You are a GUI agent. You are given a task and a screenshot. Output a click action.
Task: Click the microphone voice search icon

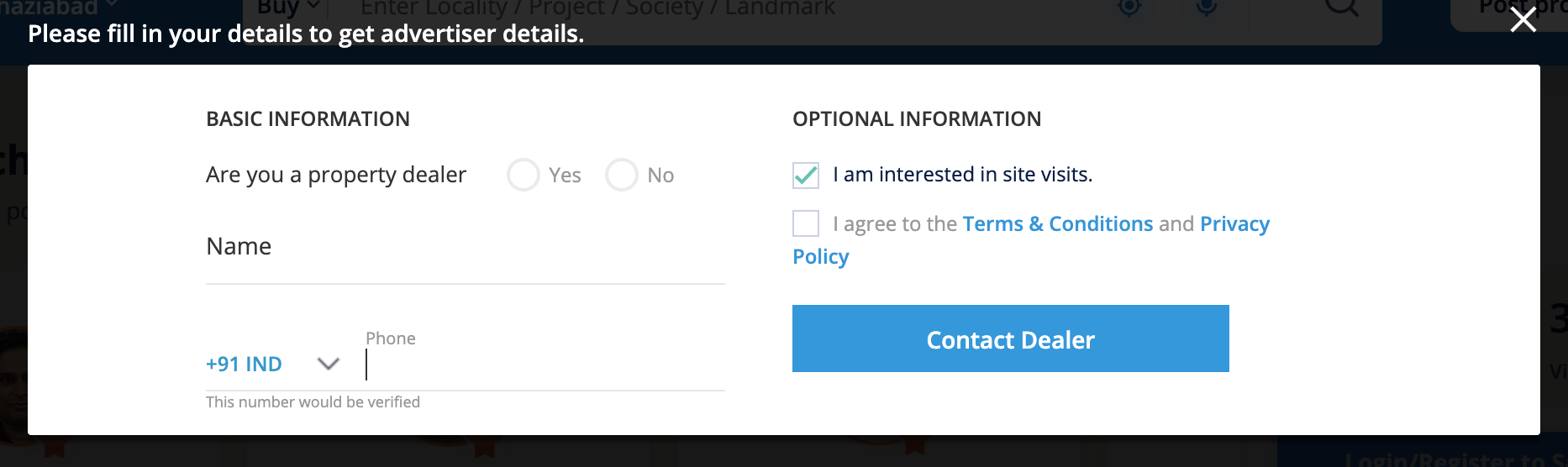(x=1206, y=8)
